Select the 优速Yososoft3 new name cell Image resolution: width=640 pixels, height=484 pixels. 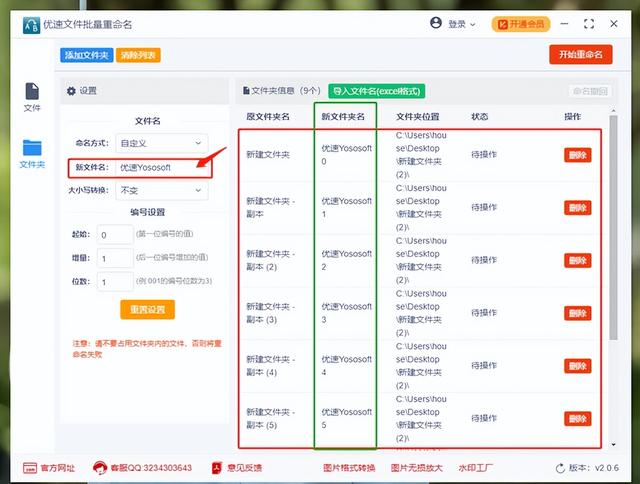(x=346, y=313)
